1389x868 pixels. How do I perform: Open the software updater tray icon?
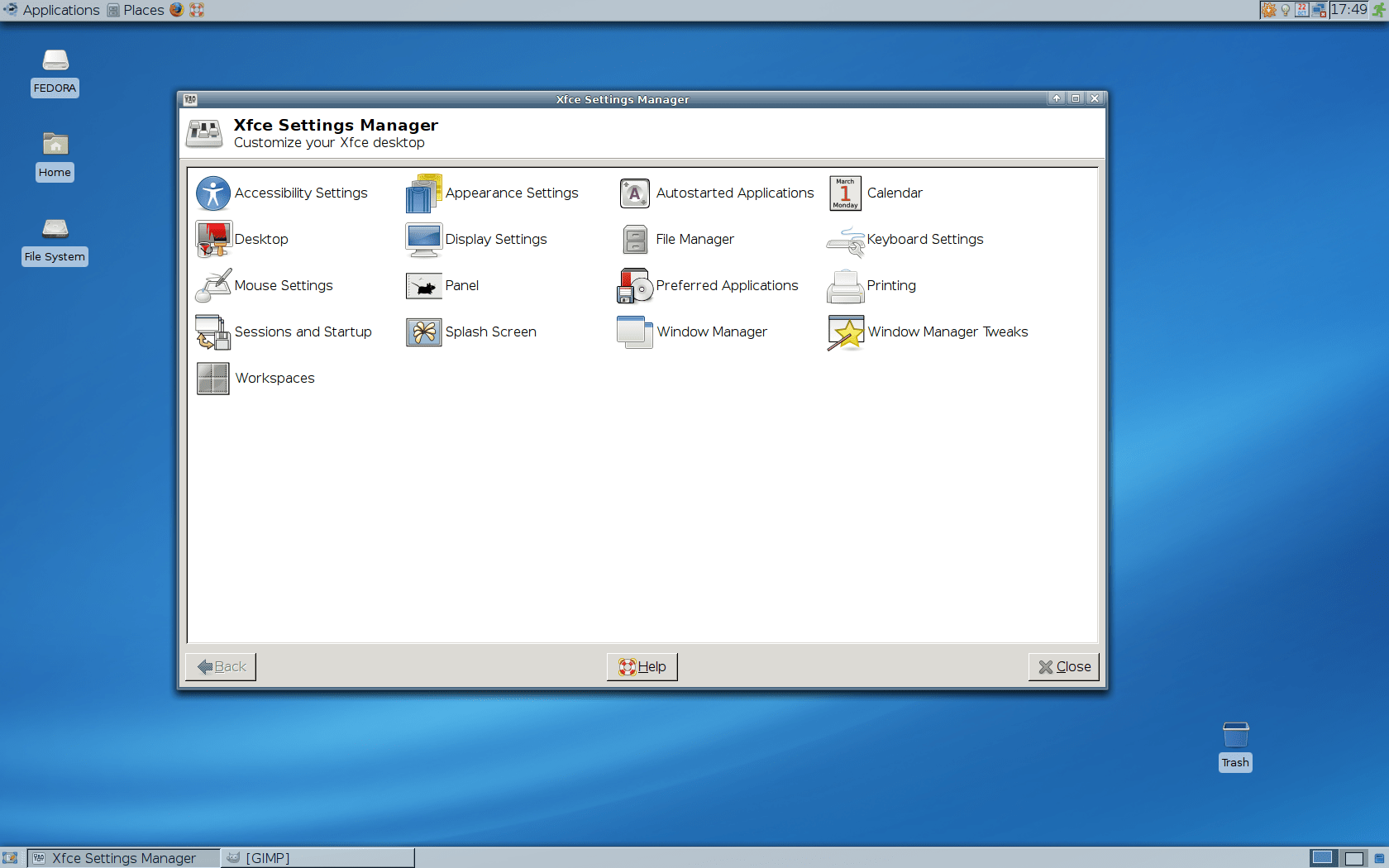(1268, 10)
